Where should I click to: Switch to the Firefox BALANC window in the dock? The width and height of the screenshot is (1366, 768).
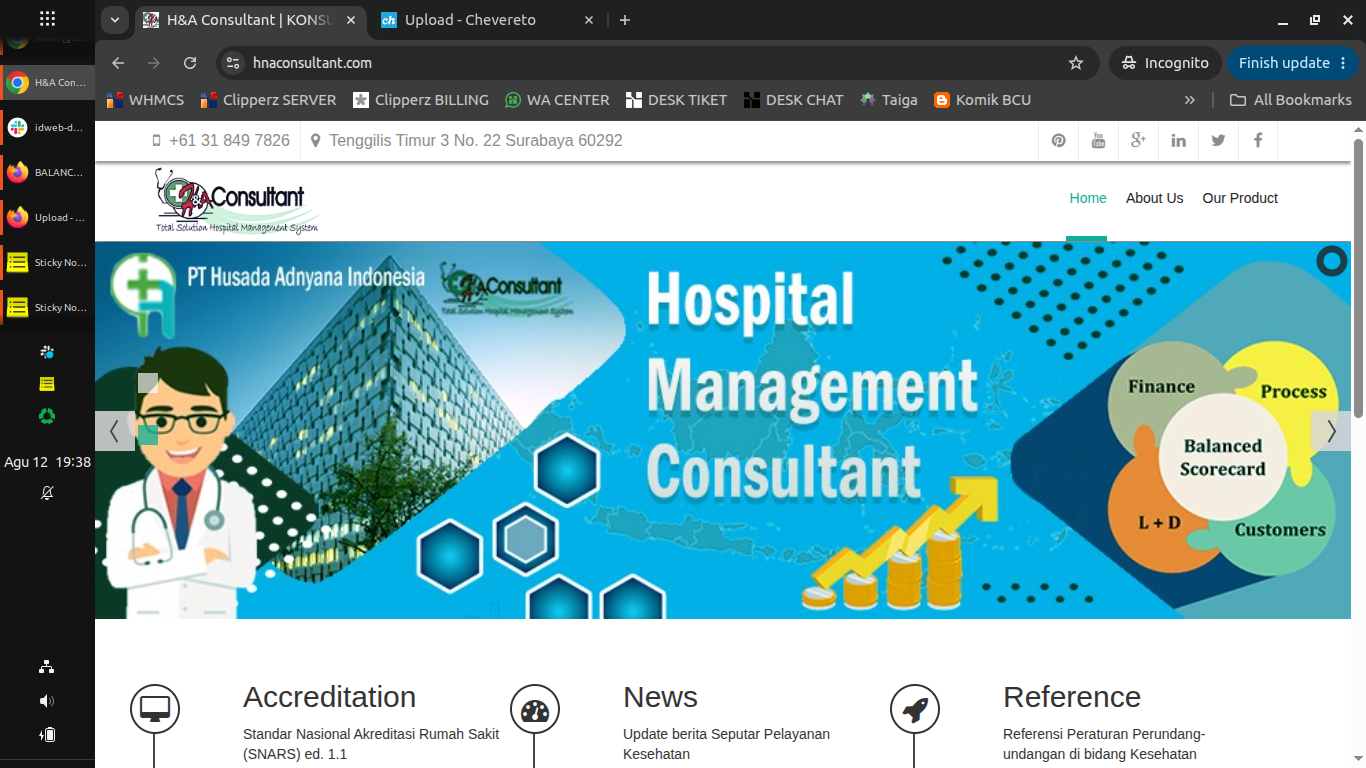click(47, 173)
